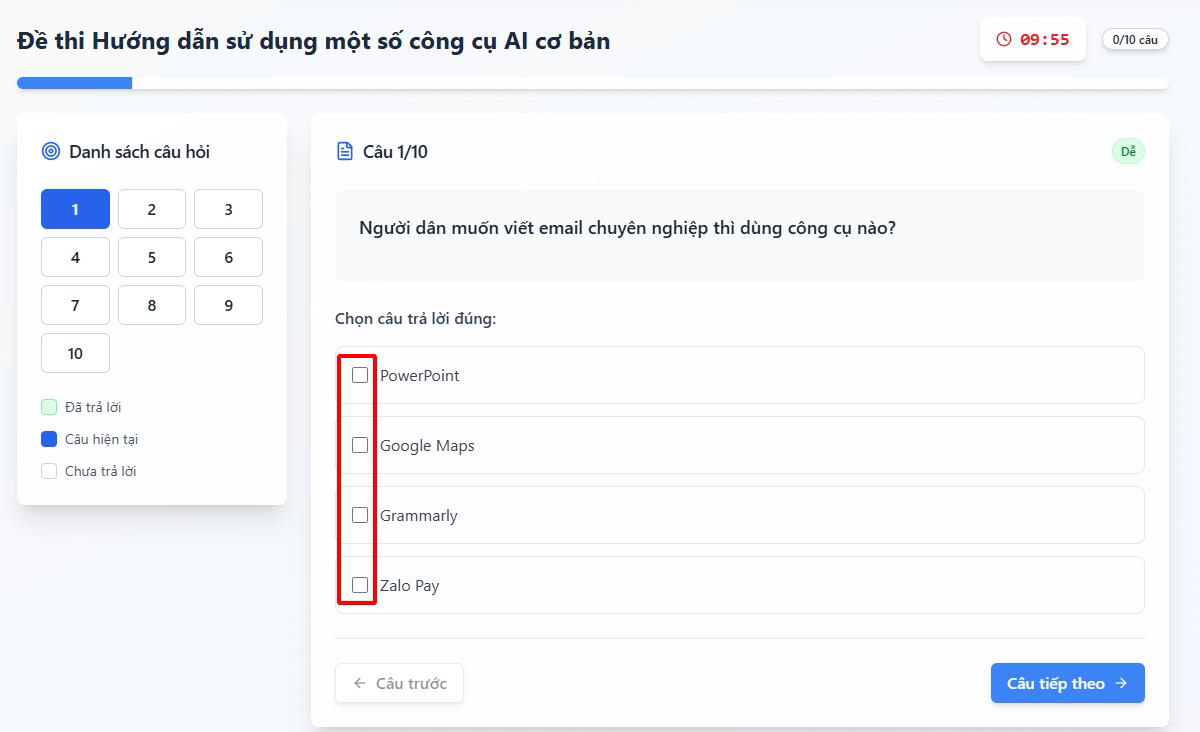
Task: Check the Google Maps answer checkbox
Action: (360, 445)
